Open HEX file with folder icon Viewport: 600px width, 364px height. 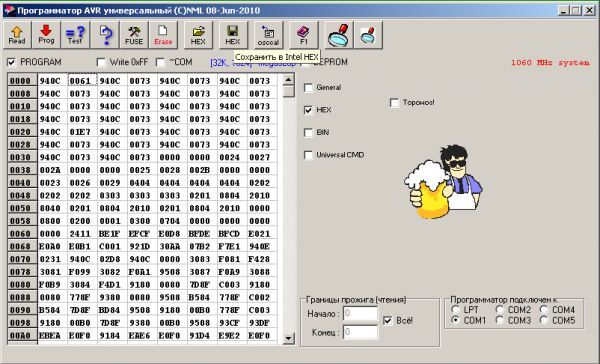tap(198, 35)
